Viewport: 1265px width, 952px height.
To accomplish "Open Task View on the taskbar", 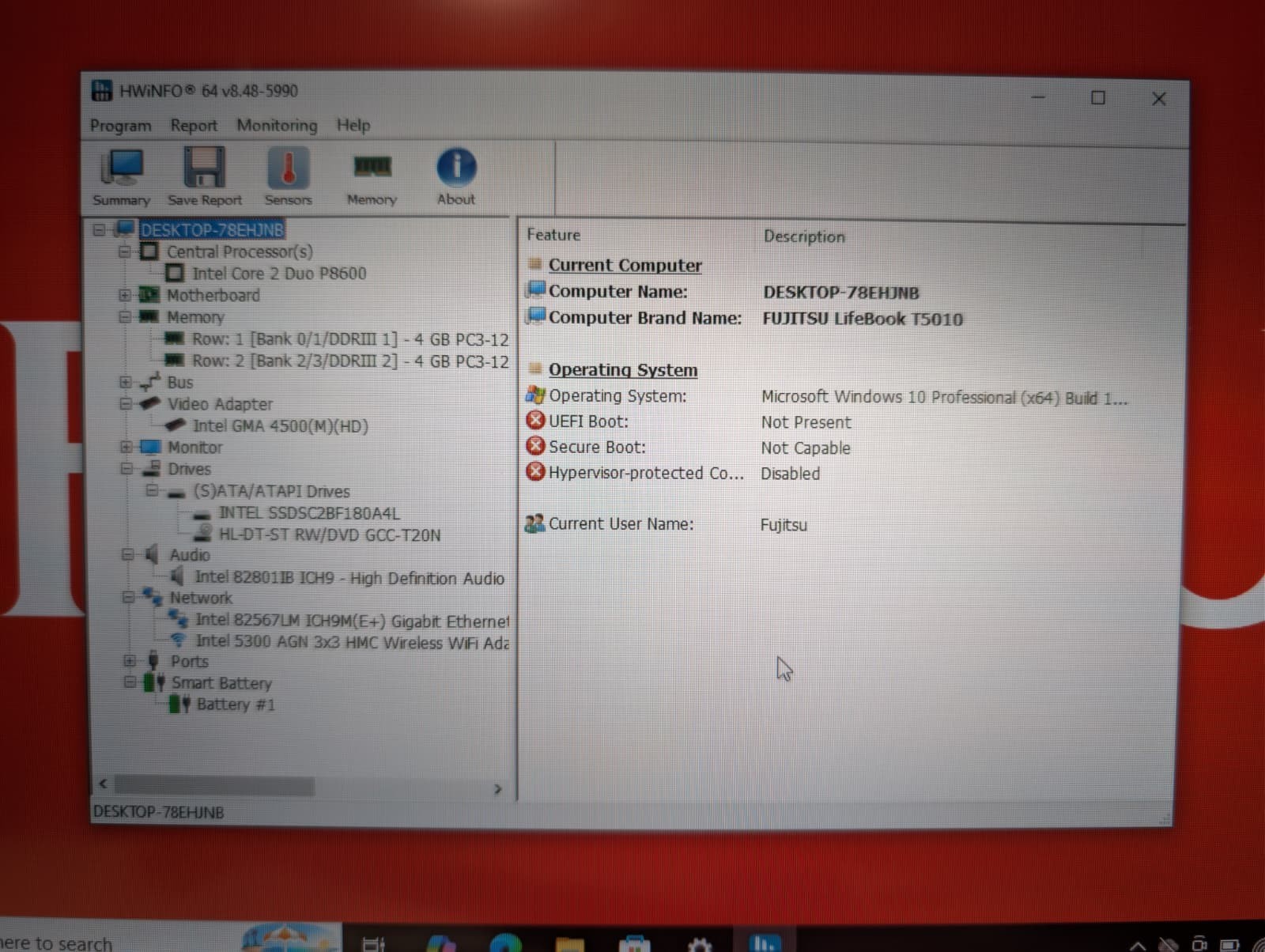I will [373, 944].
